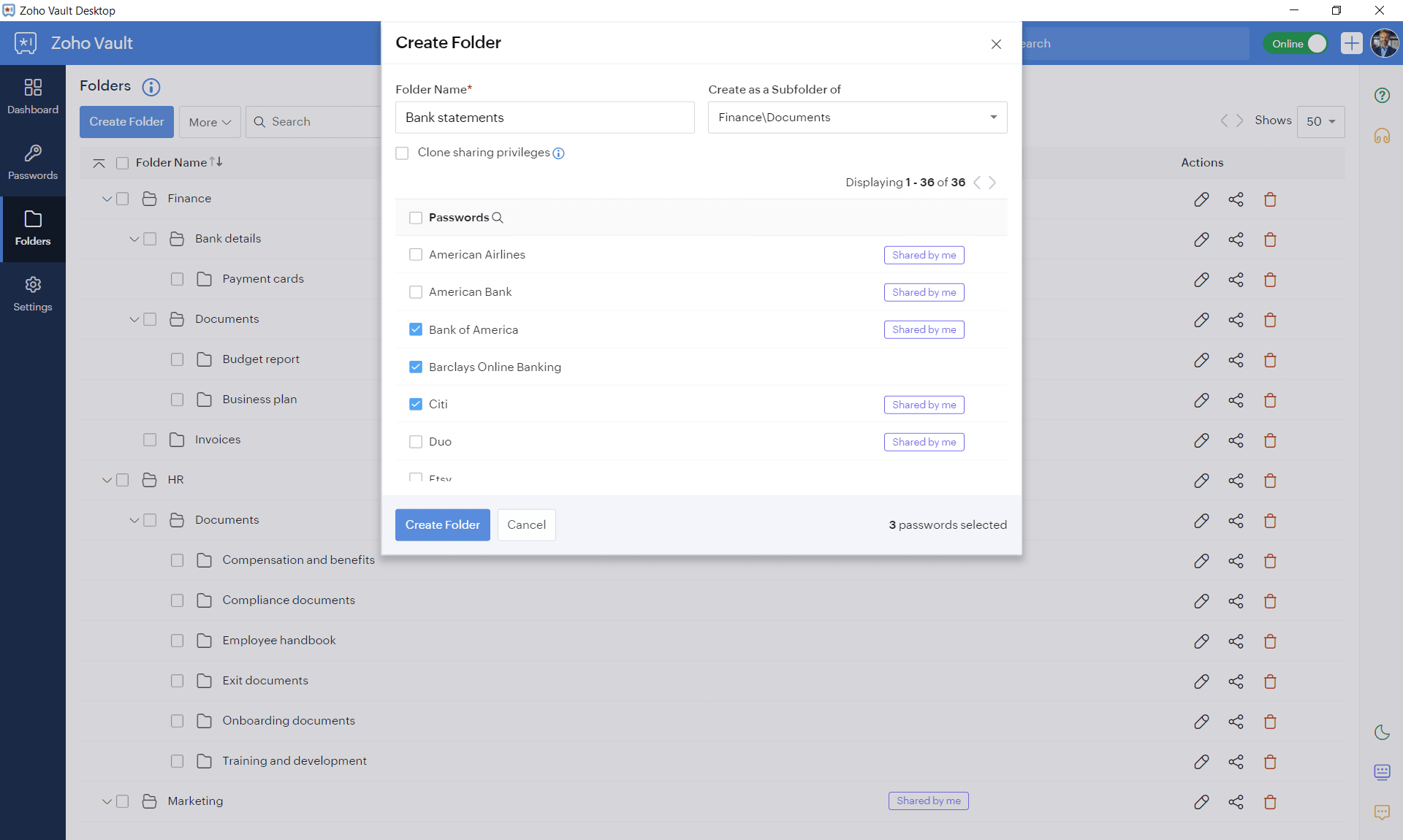Edit the Employee handbook folder
This screenshot has height=840, width=1403.
[x=1201, y=641]
